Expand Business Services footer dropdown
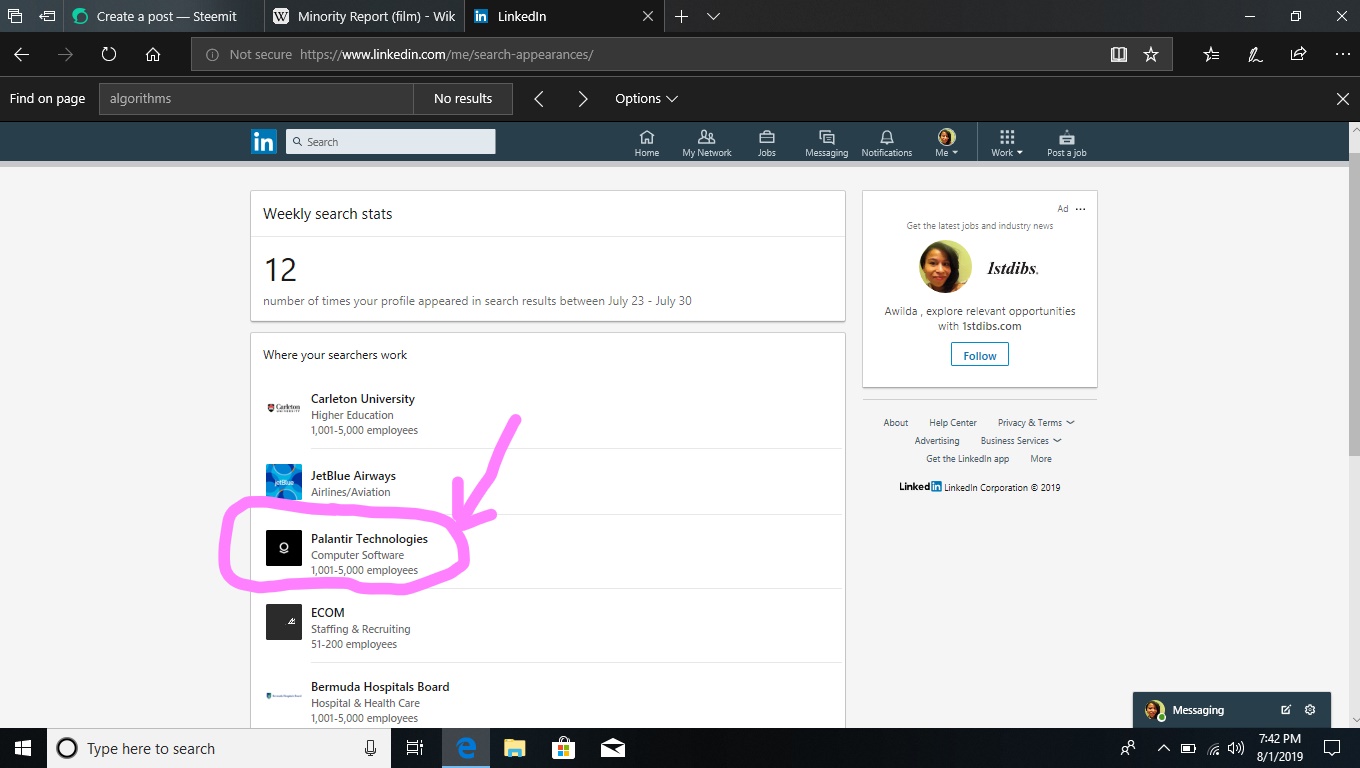 (1021, 441)
